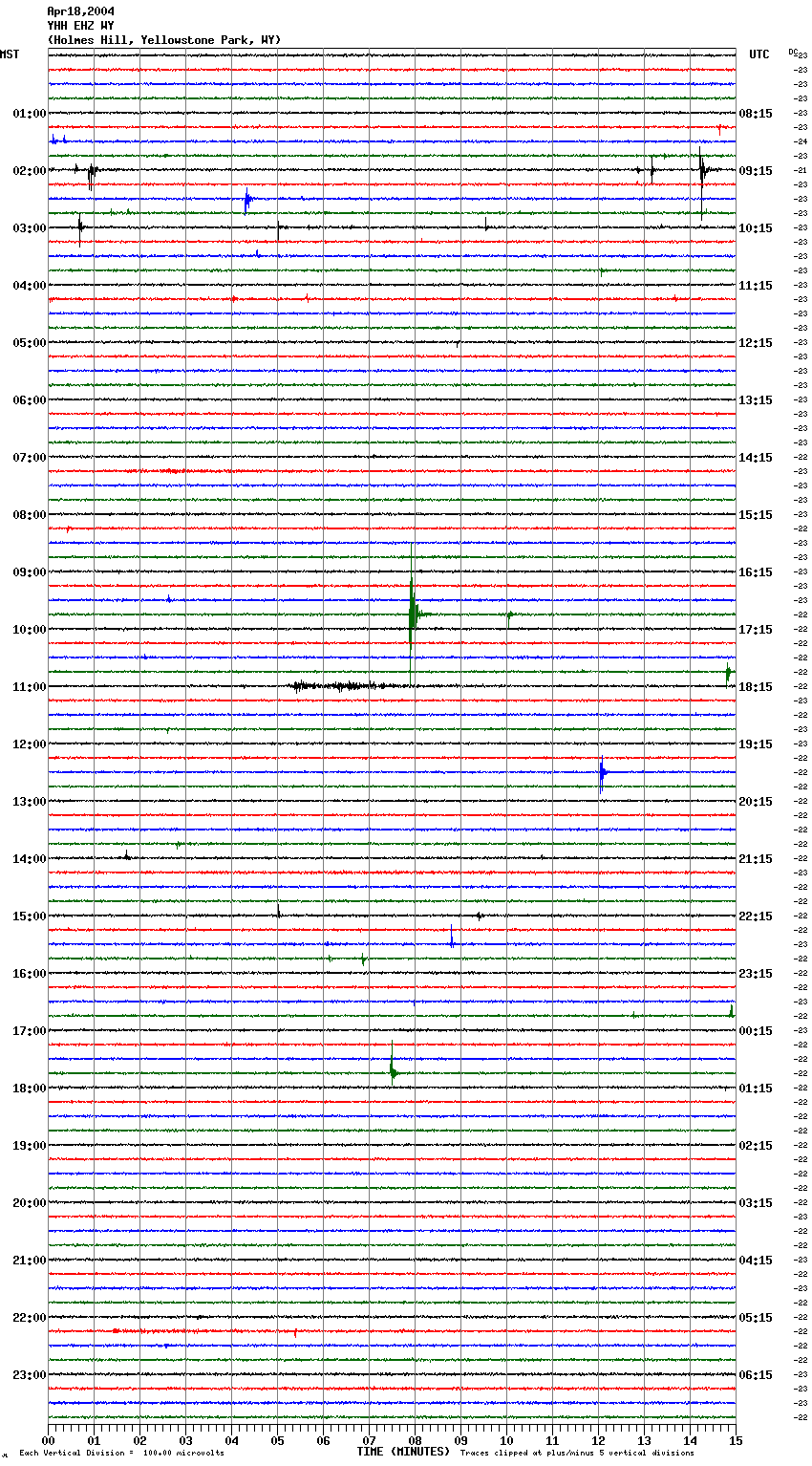Select the 02:00 MST time label
The width and height of the screenshot is (812, 1466).
(30, 171)
